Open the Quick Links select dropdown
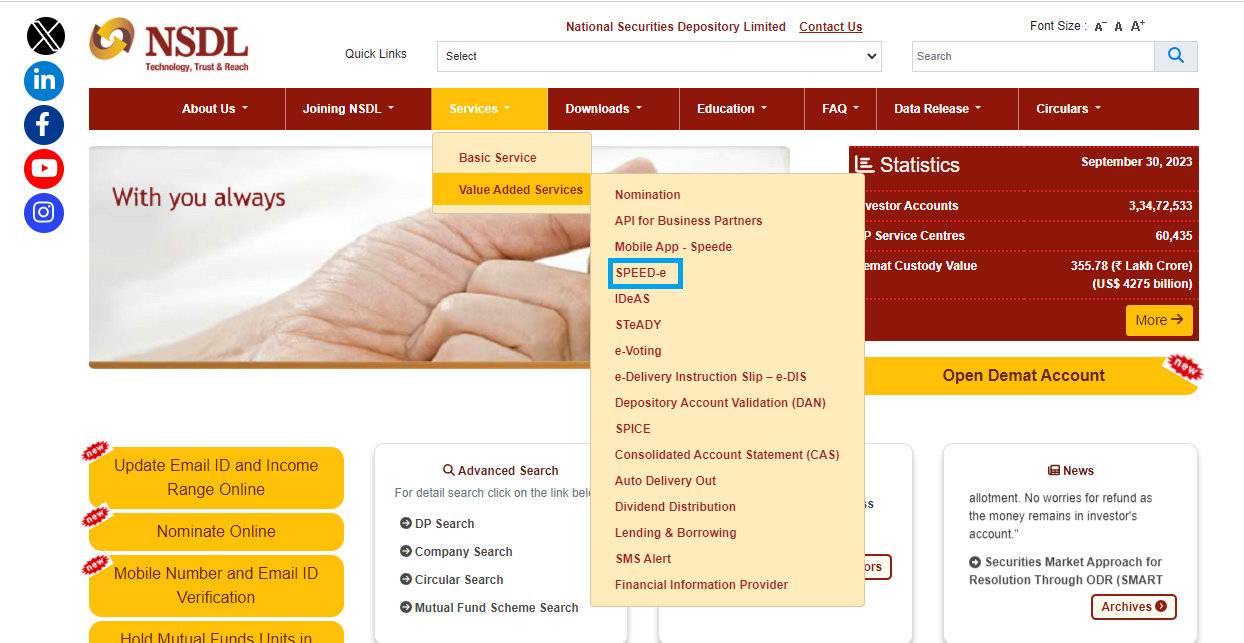The width and height of the screenshot is (1244, 643). 659,56
